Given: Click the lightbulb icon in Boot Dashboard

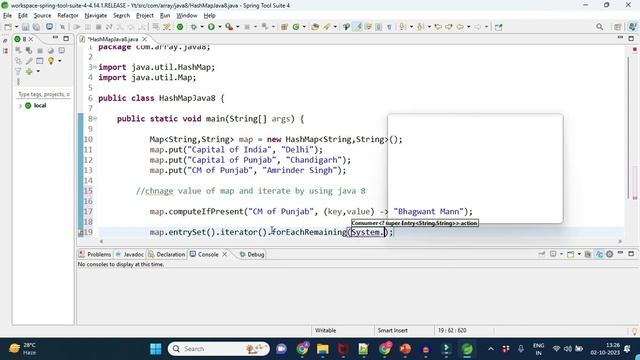Looking at the screenshot, I should (51, 61).
